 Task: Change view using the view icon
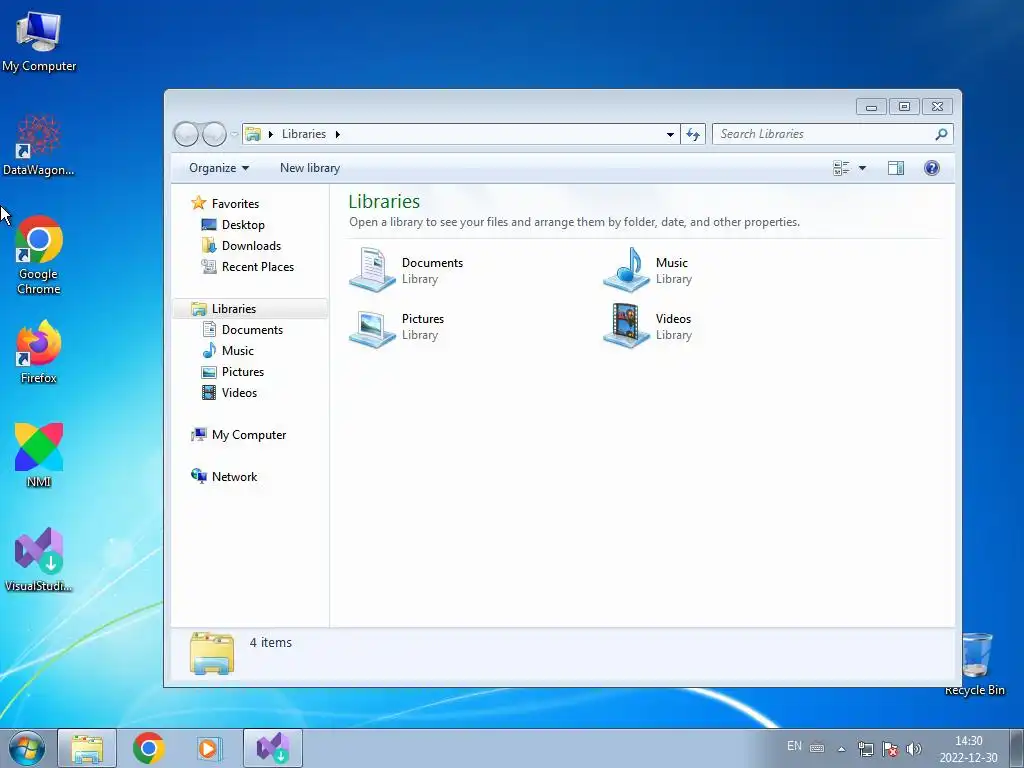[841, 168]
